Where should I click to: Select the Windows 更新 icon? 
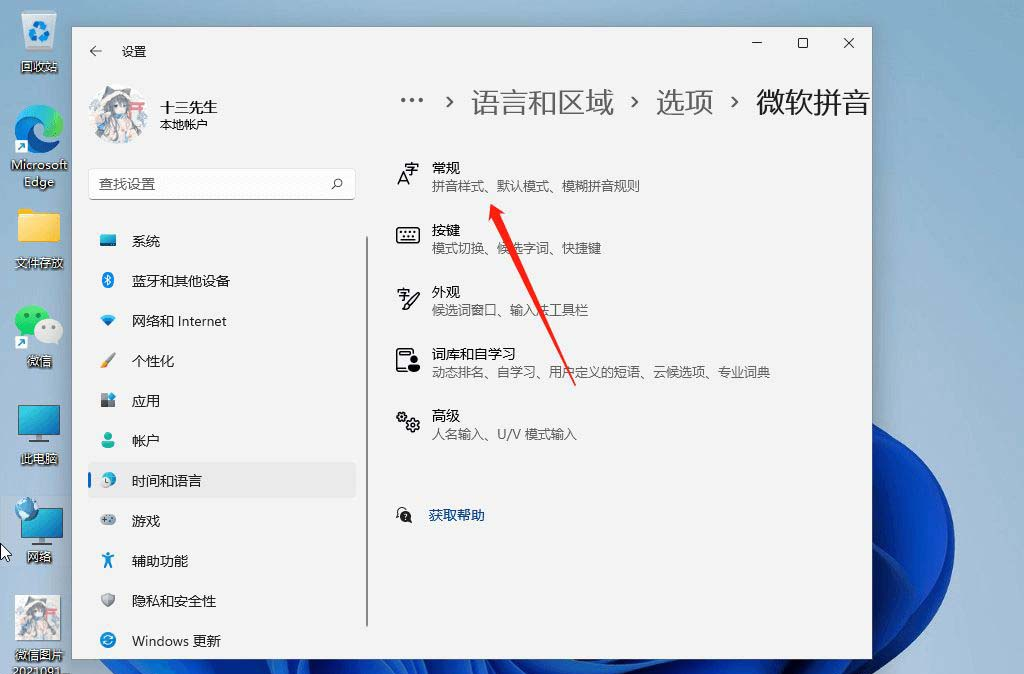coord(108,640)
